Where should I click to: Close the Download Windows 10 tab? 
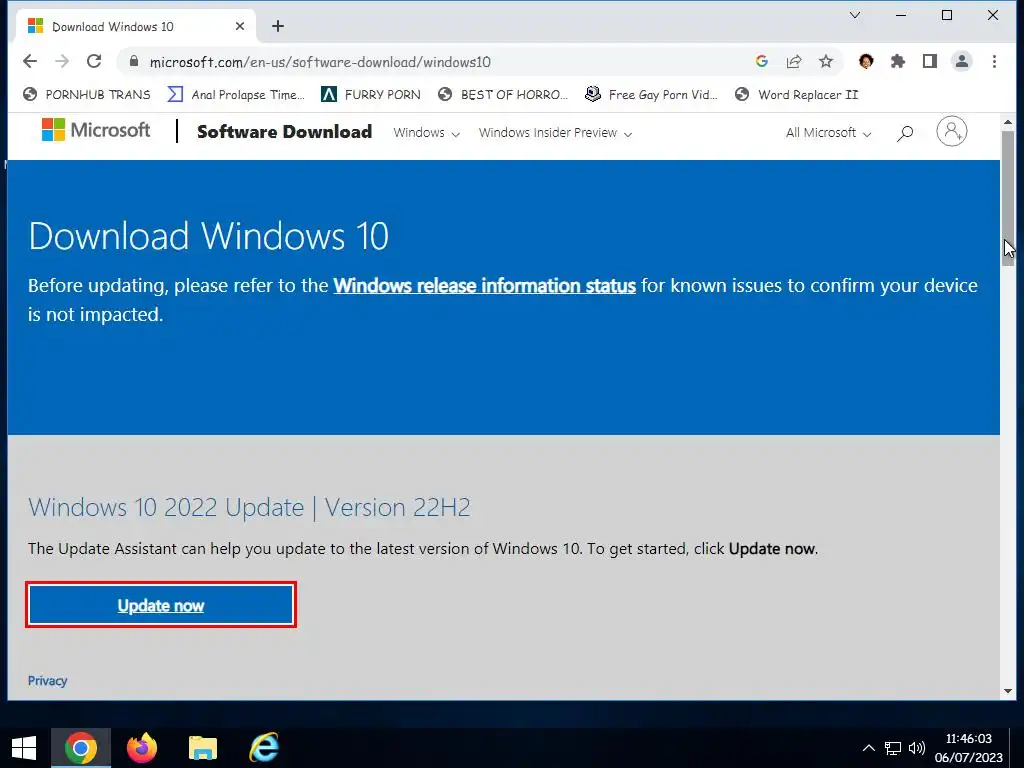tap(240, 26)
